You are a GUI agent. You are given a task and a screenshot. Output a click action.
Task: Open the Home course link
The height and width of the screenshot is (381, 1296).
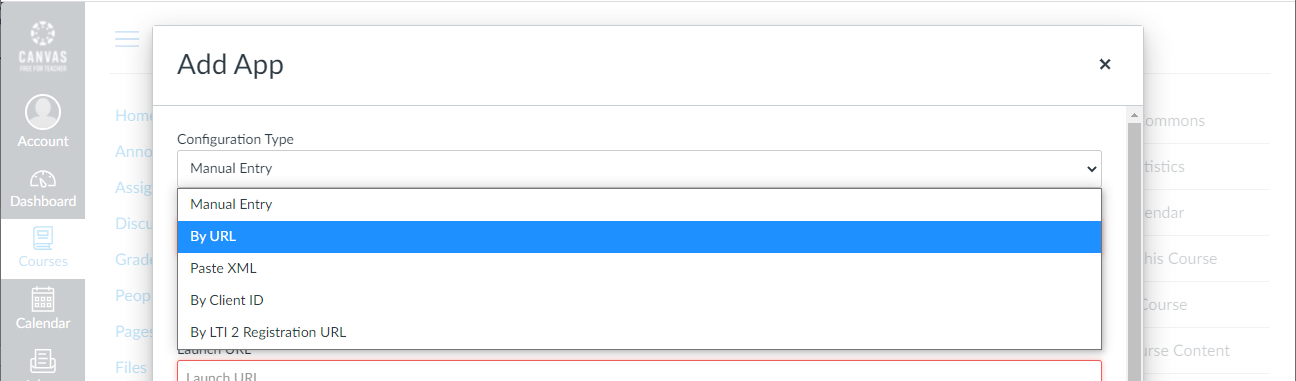click(x=133, y=115)
